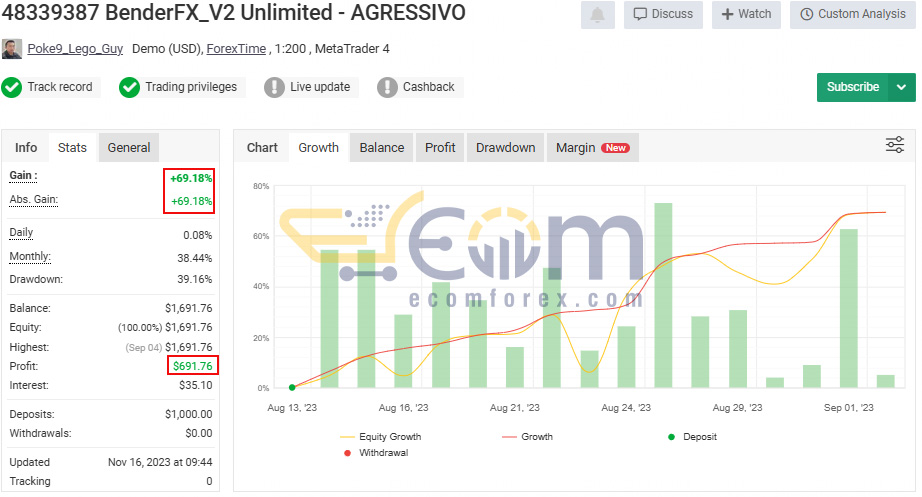Select the Monthly value 38.44%

pyautogui.click(x=195, y=258)
